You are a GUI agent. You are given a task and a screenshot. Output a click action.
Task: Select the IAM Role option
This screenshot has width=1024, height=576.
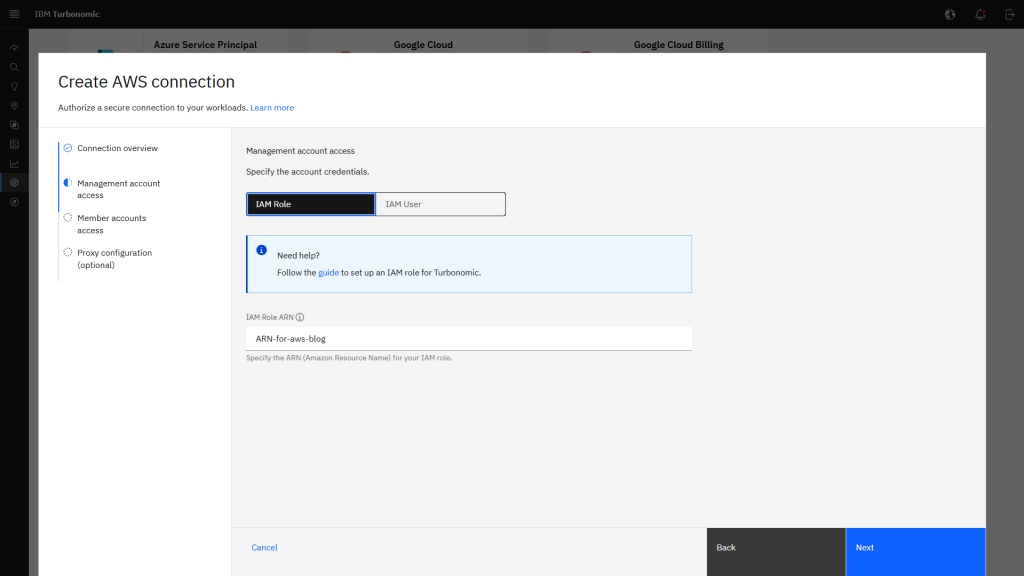(x=311, y=204)
